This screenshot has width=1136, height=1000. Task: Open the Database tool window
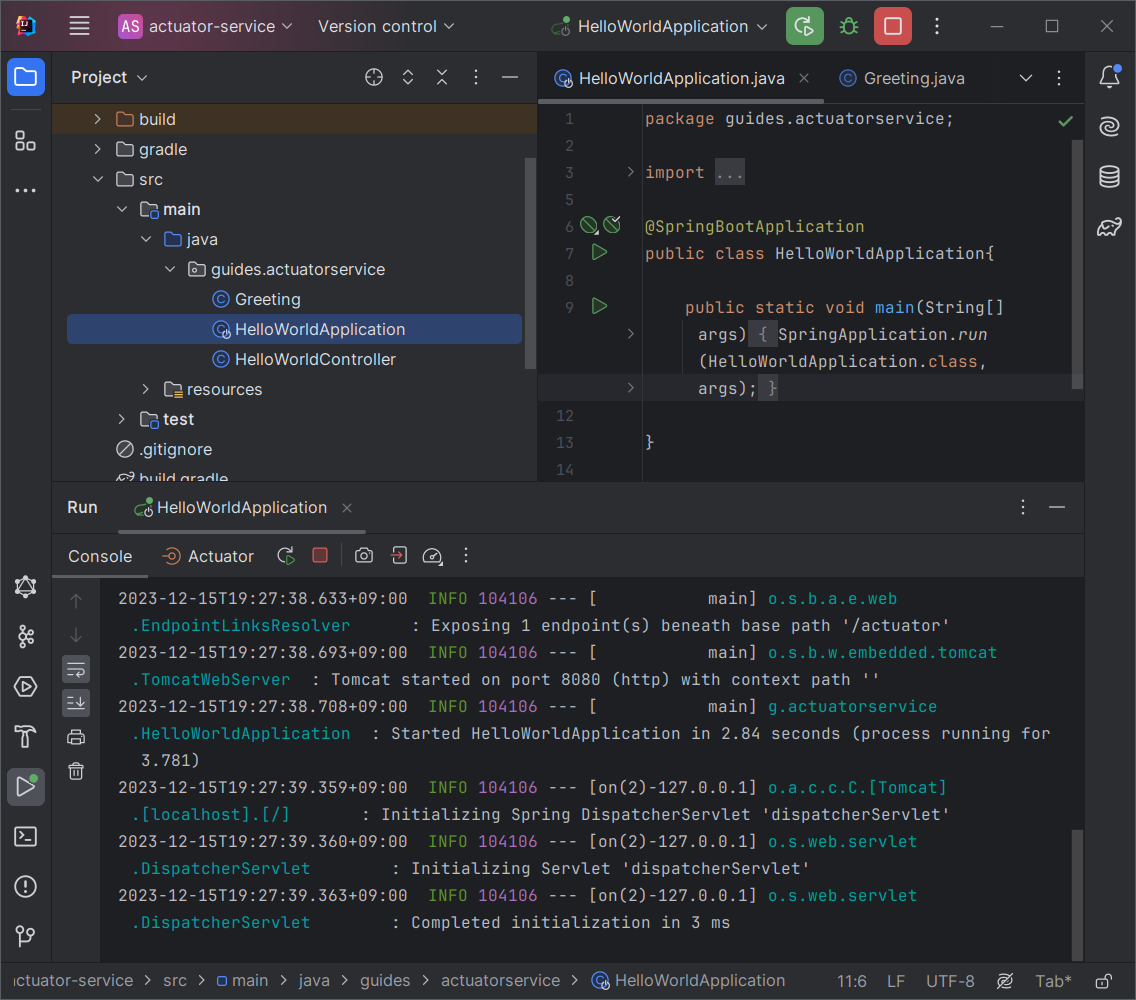1108,176
